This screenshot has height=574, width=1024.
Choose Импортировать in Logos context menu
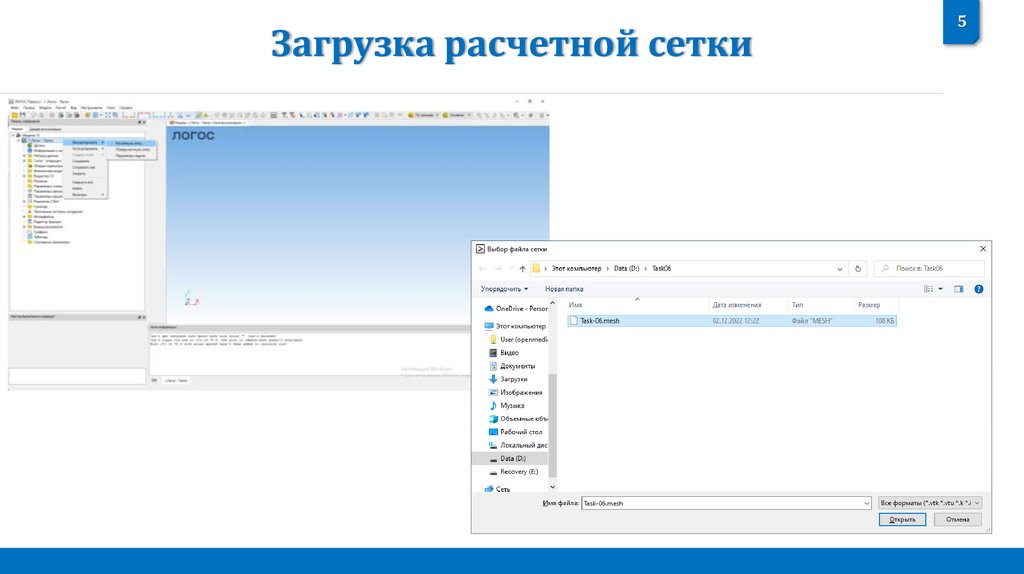pos(85,142)
